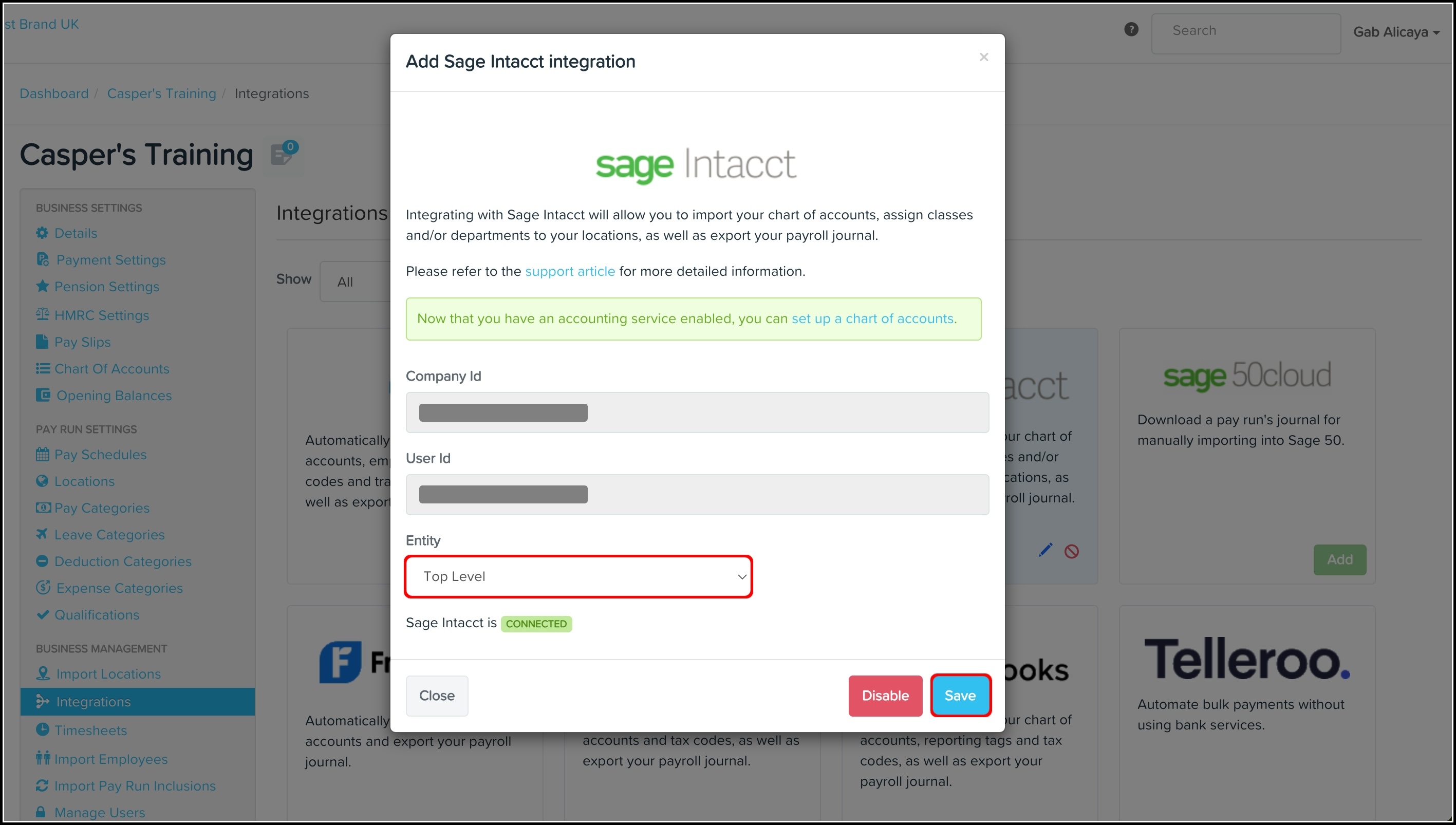Click the Locations globe icon in sidebar
Image resolution: width=1456 pixels, height=825 pixels.
coord(42,481)
